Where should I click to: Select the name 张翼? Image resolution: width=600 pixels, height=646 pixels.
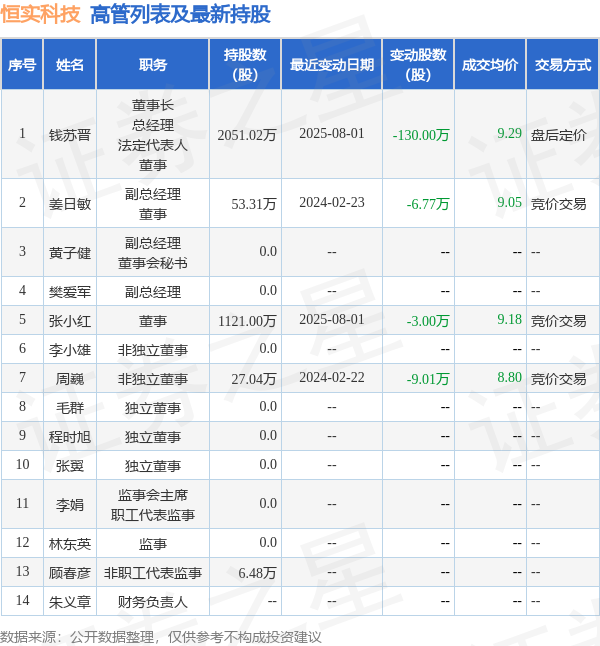70,466
